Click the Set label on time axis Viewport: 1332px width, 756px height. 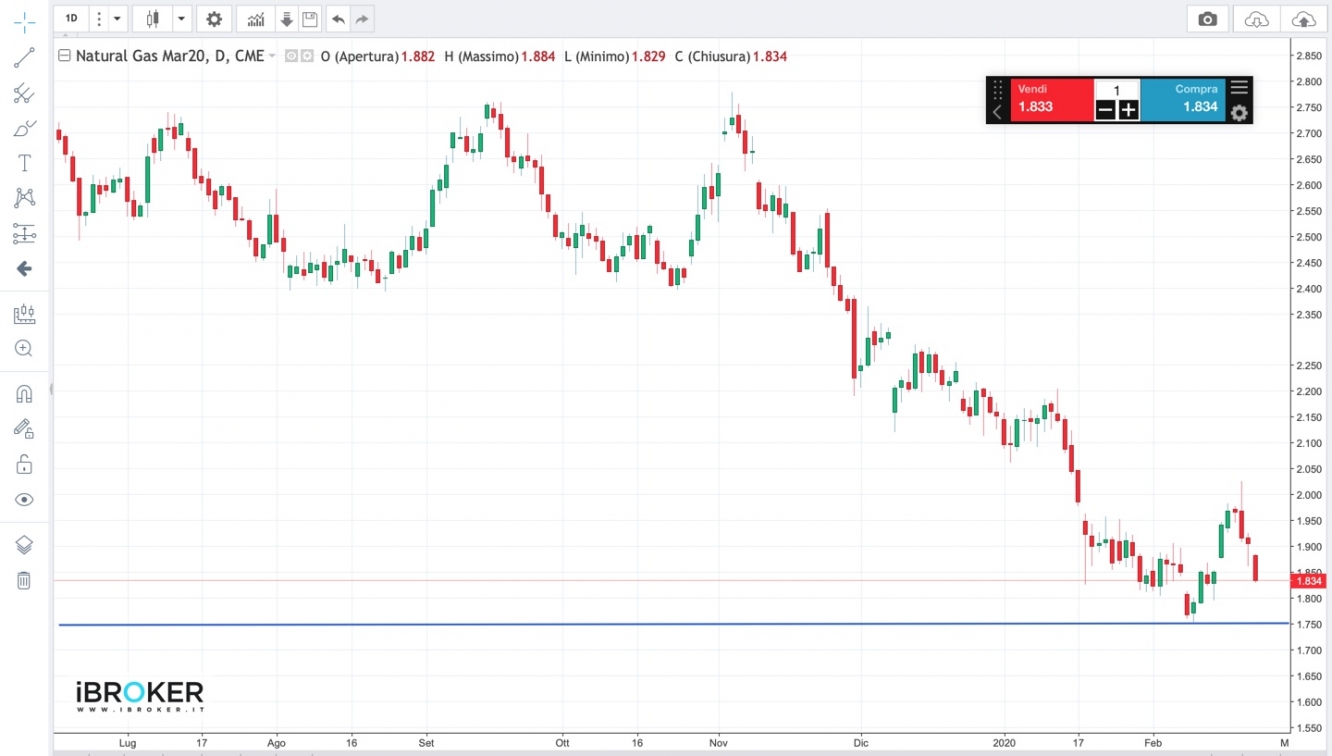pyautogui.click(x=427, y=743)
